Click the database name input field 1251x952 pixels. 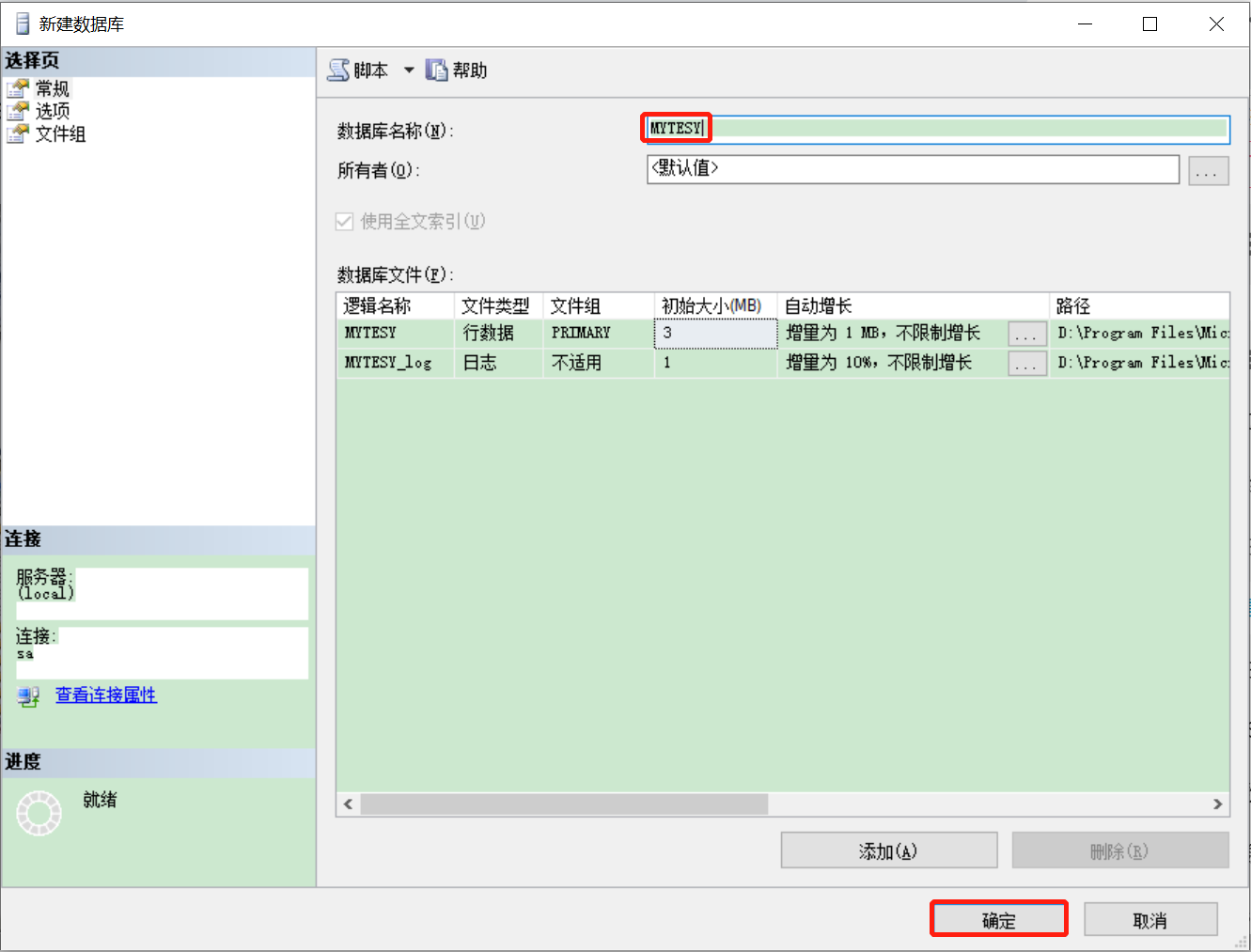coord(937,129)
